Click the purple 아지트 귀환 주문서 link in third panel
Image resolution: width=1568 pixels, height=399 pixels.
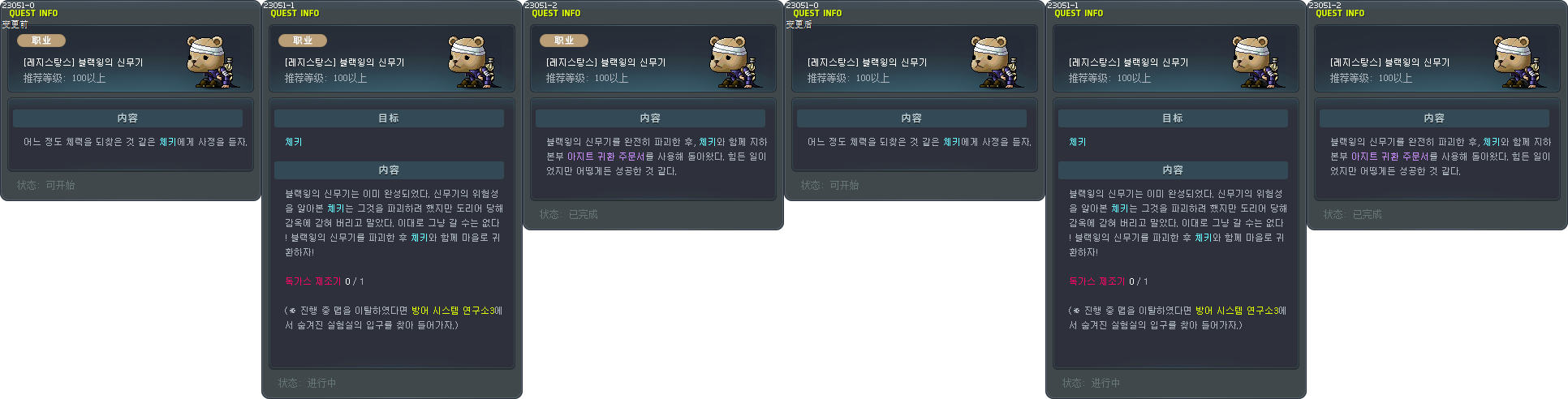606,157
